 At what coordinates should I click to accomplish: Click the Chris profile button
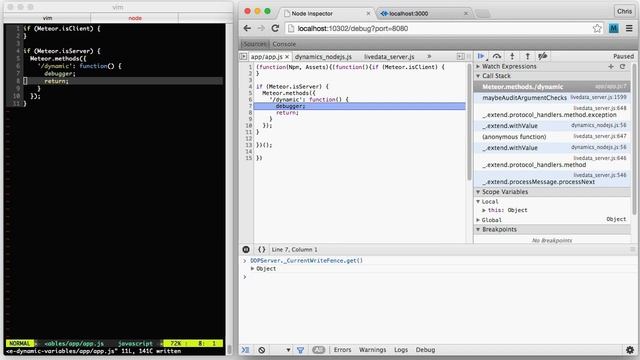point(624,11)
